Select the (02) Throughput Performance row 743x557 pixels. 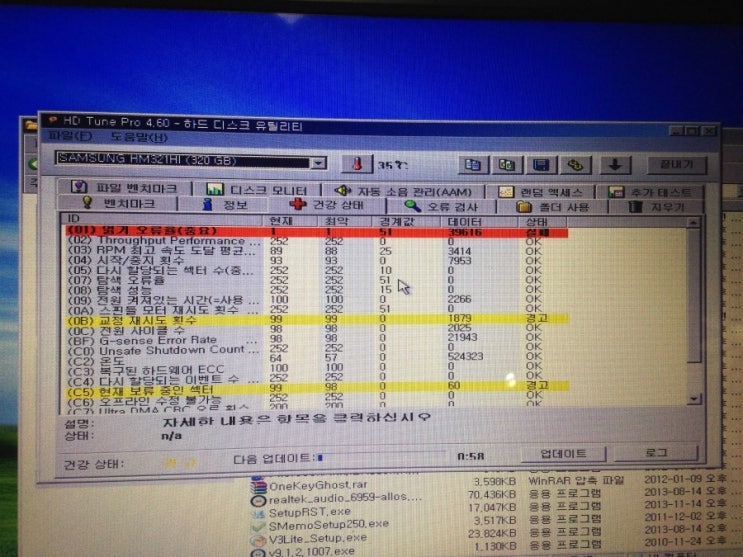tap(316, 241)
